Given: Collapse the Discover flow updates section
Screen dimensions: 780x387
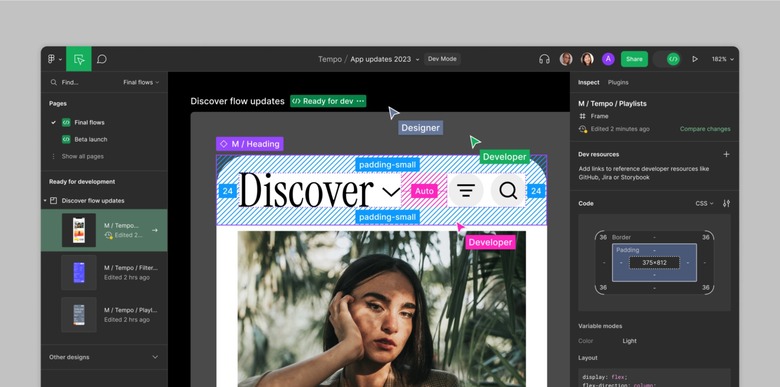Looking at the screenshot, I should 45,200.
